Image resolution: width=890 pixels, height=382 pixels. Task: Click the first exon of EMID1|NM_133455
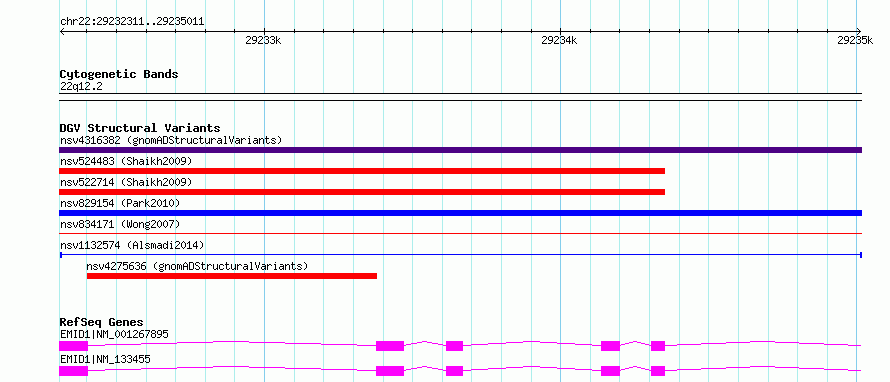pos(74,371)
